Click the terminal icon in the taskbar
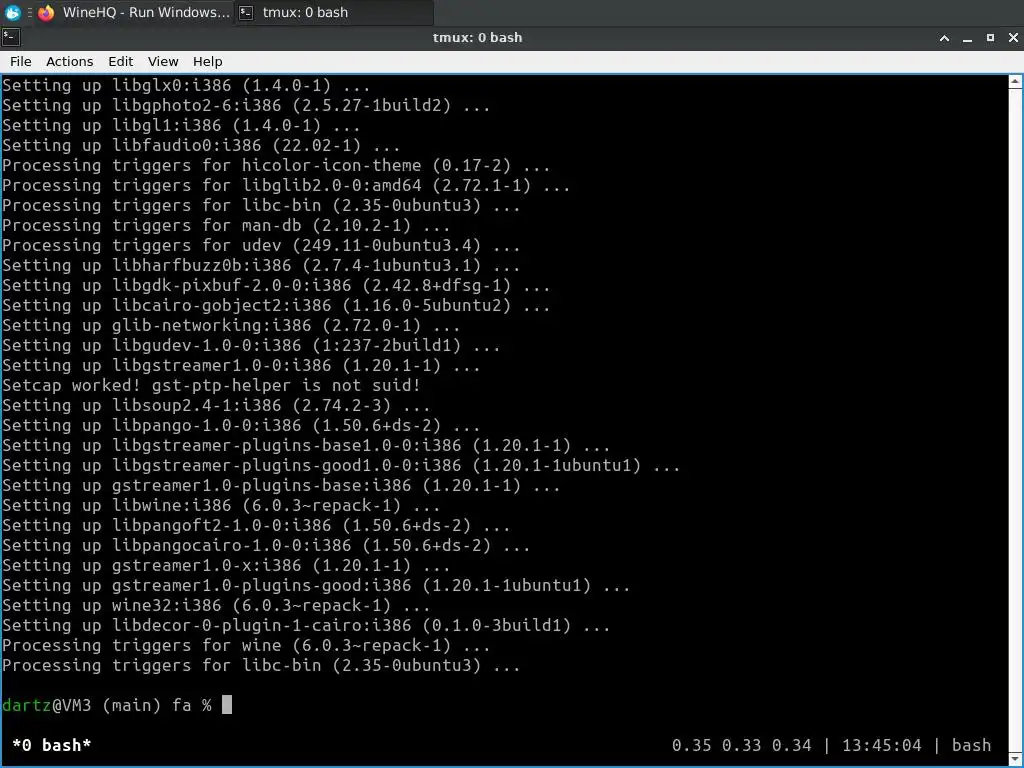1024x768 pixels. (246, 12)
